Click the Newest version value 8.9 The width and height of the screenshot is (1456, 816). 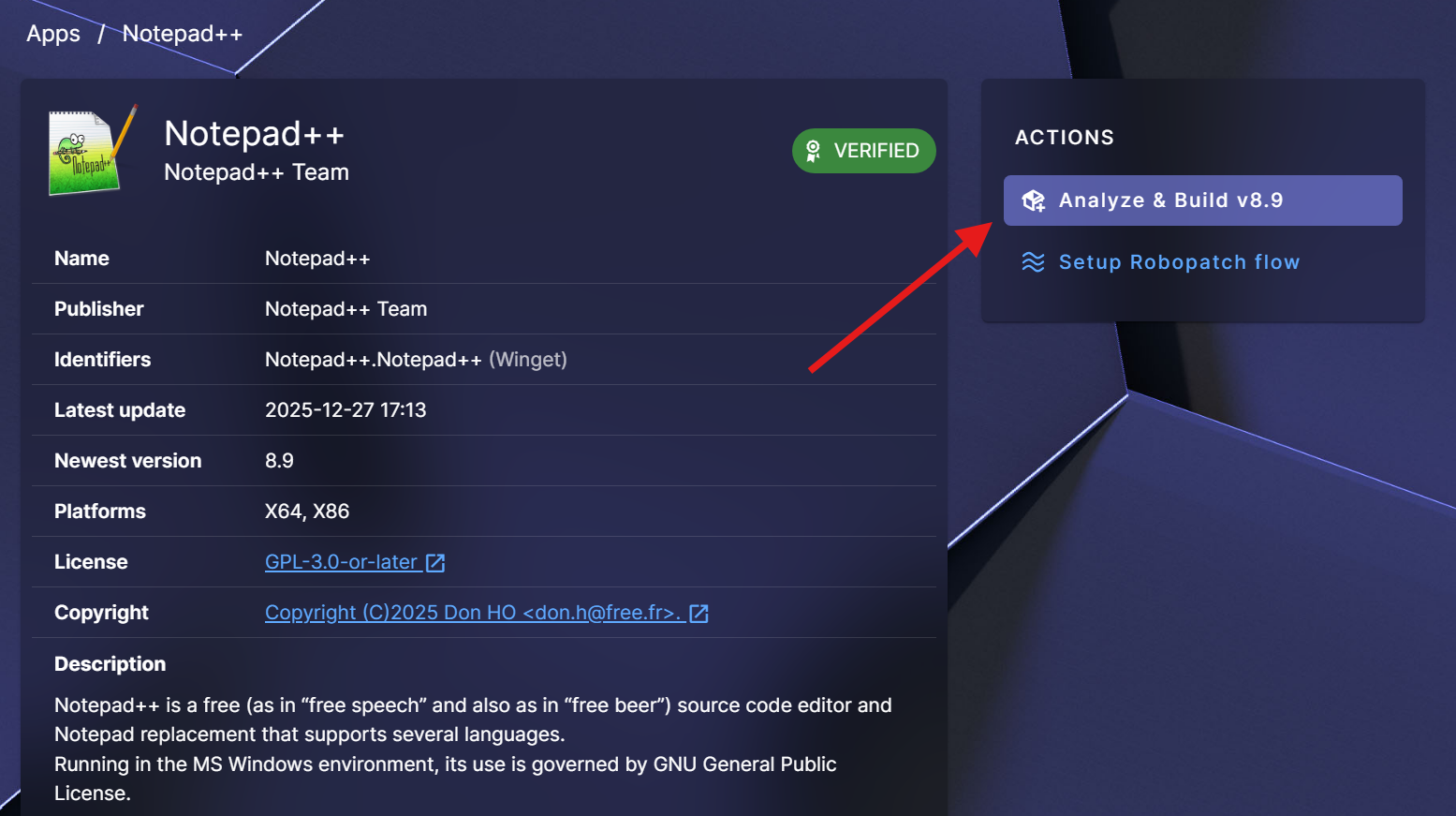point(279,461)
